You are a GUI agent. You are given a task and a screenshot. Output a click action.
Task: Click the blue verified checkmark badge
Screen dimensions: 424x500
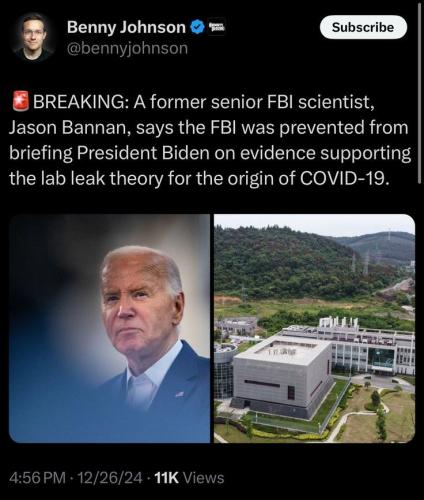[x=197, y=27]
